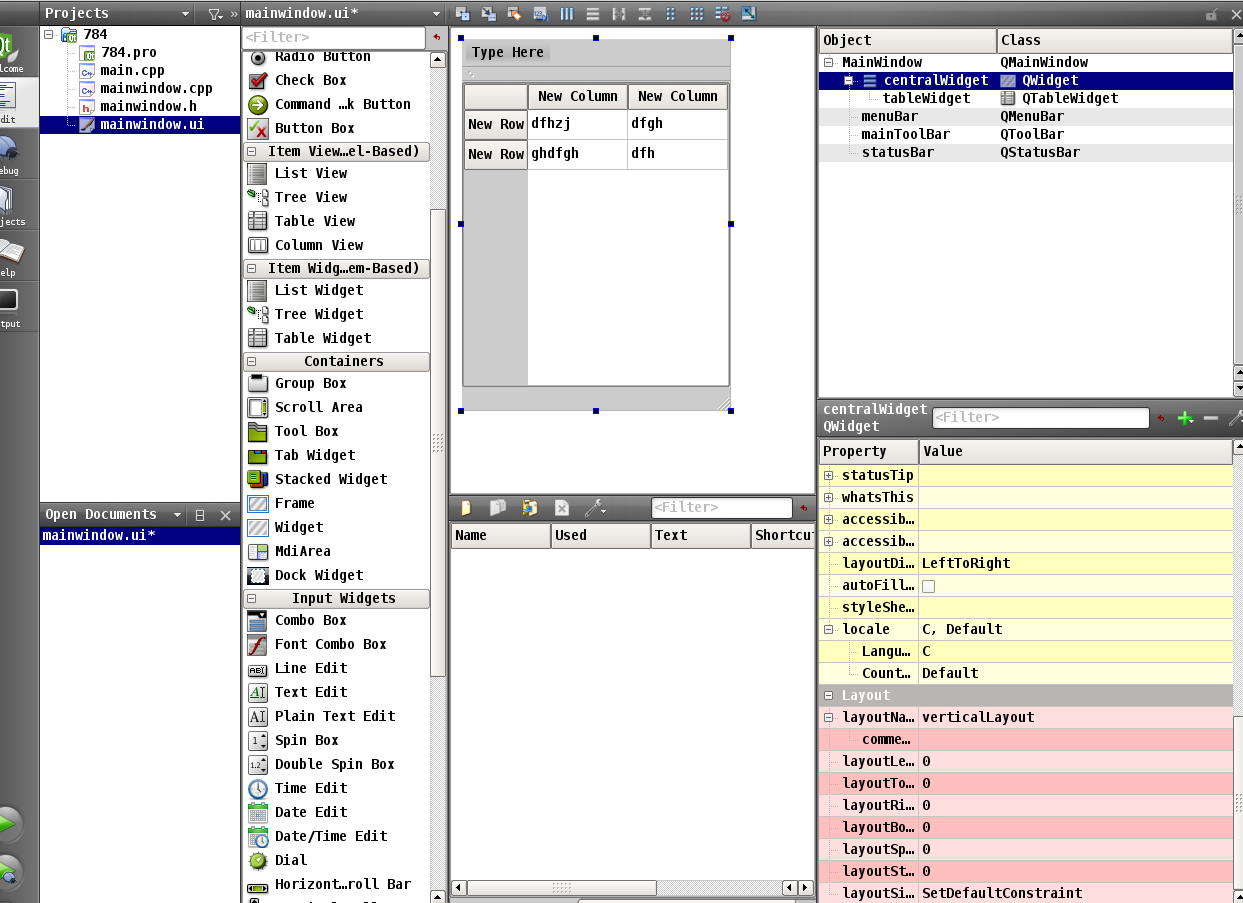The image size is (1243, 903).
Task: Select mainwindow.h in project tree
Action: click(148, 106)
